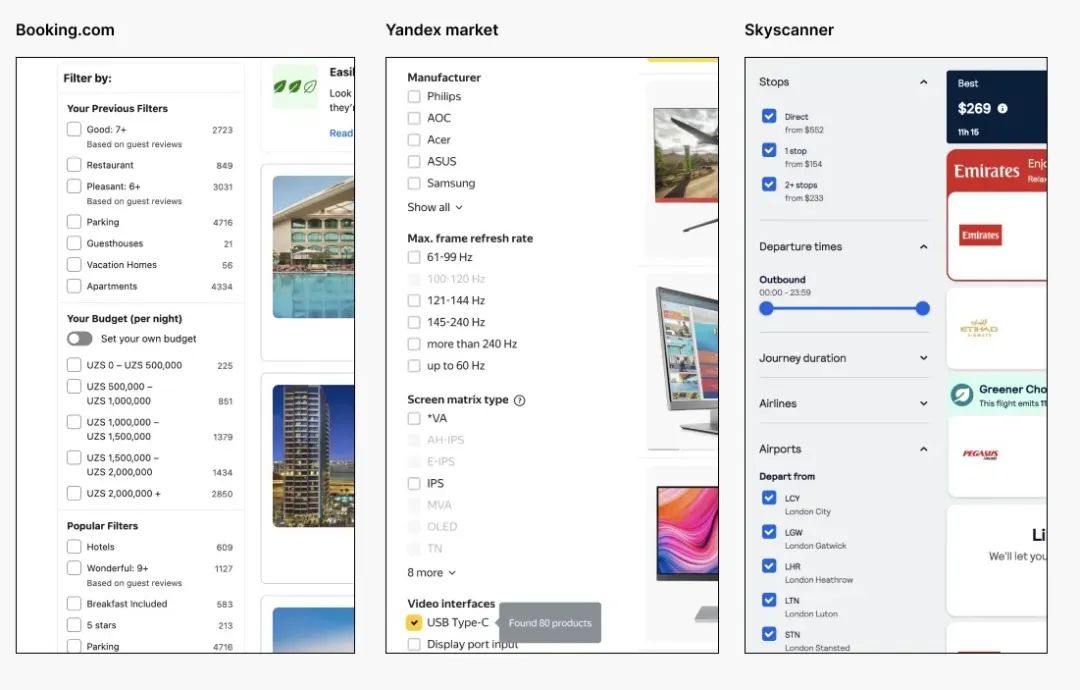Check the ASUS manufacturer option

(x=414, y=162)
